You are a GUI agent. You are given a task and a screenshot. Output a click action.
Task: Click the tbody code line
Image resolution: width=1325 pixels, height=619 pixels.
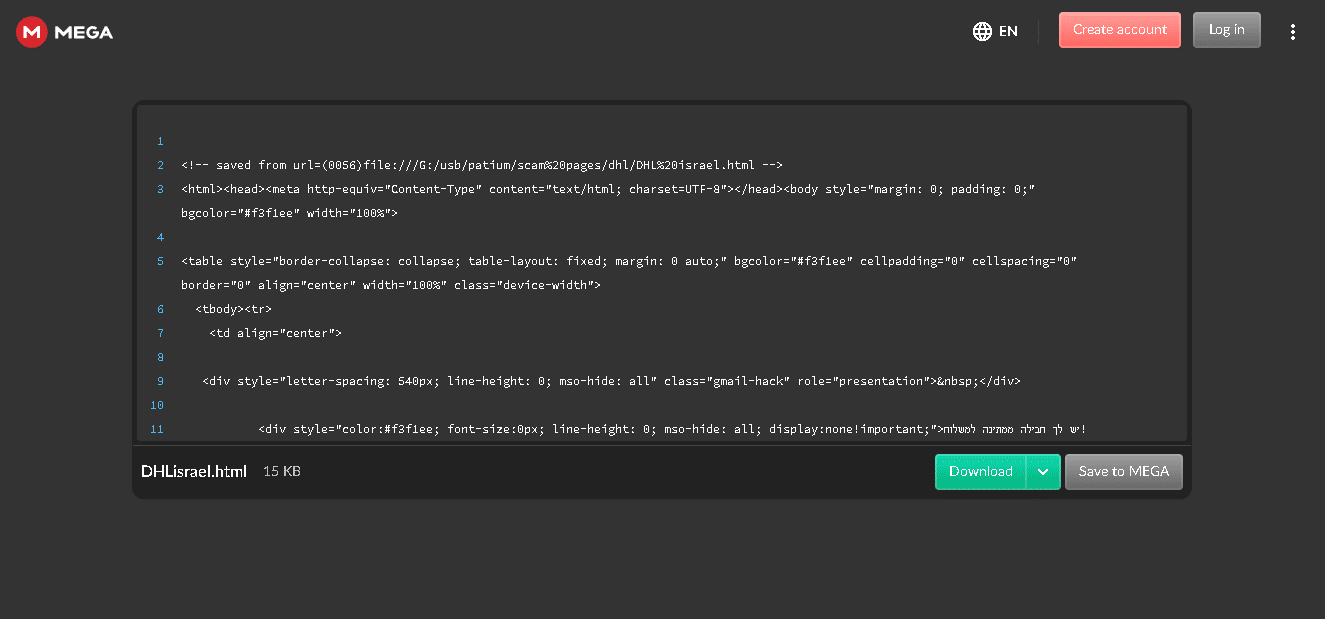[233, 310]
